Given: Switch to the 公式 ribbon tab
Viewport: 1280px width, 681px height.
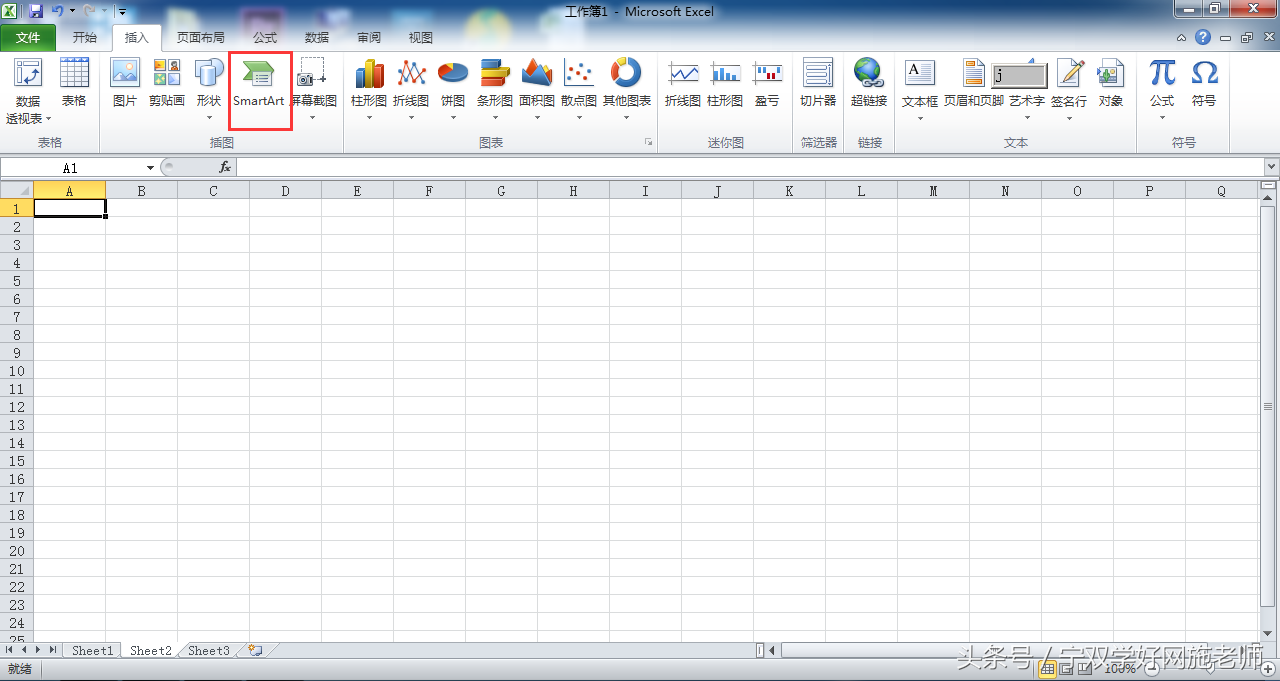Looking at the screenshot, I should click(x=265, y=38).
